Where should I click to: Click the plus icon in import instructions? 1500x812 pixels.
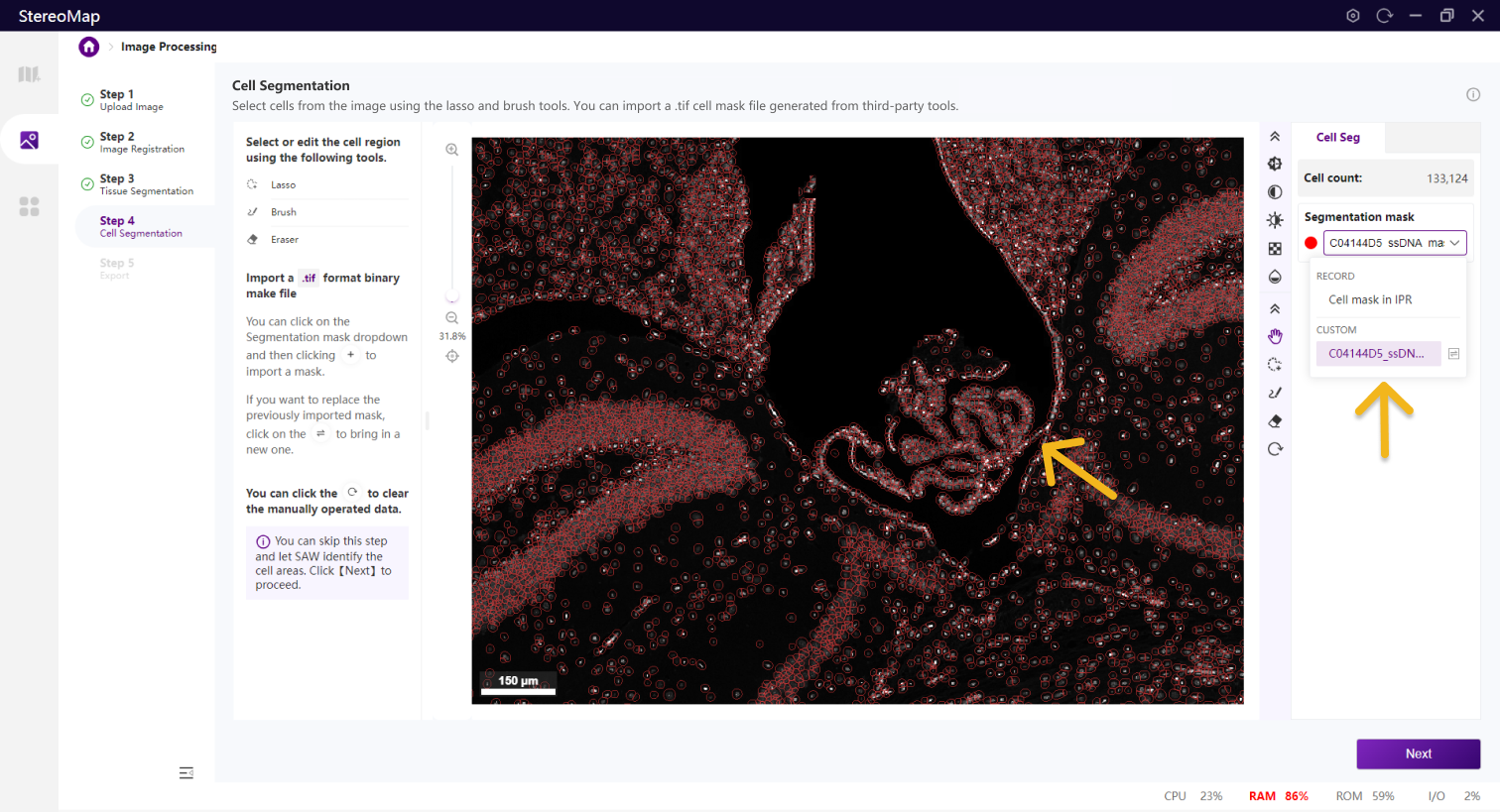(350, 355)
